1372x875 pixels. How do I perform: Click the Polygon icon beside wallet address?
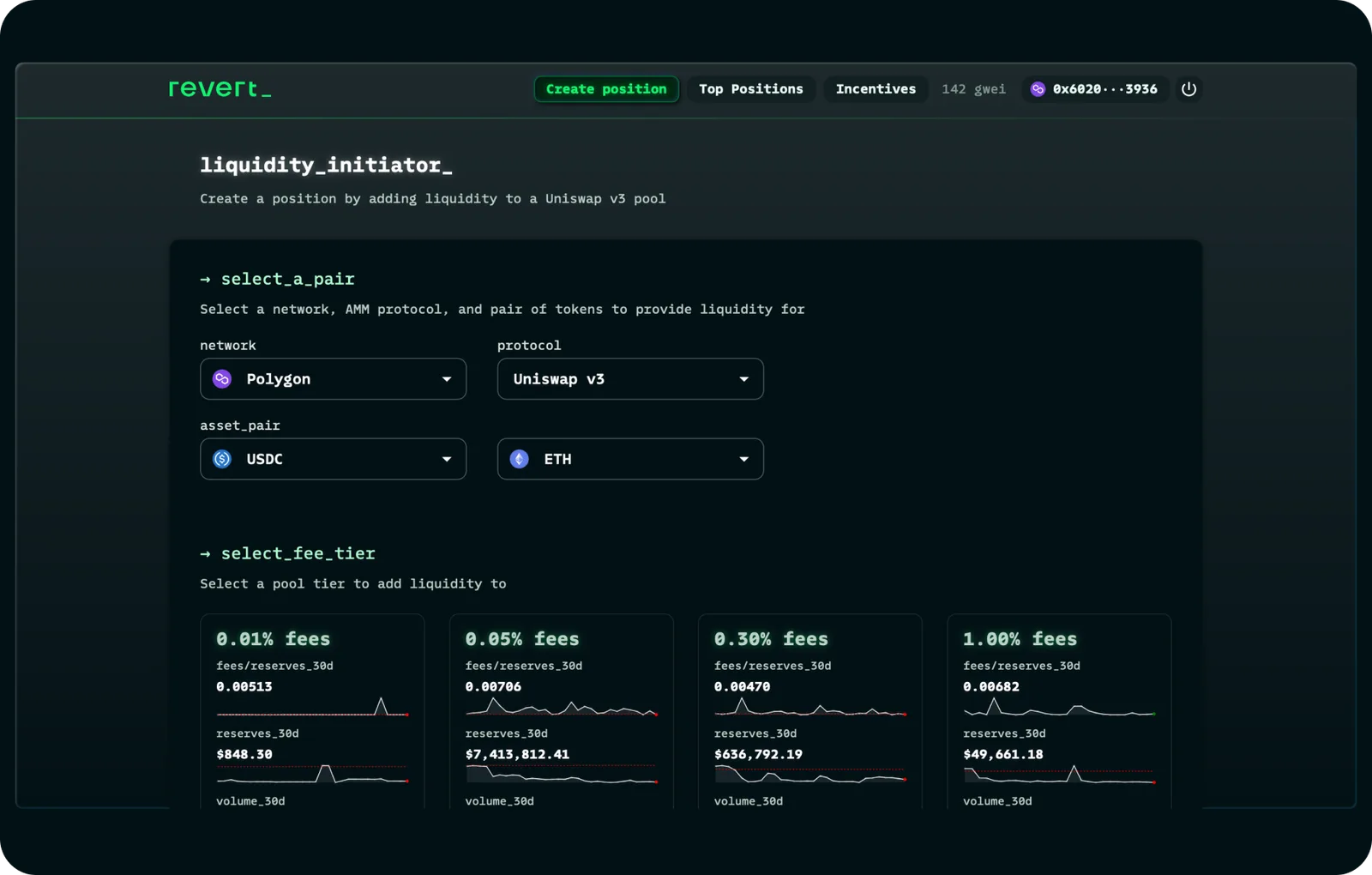(x=1038, y=89)
